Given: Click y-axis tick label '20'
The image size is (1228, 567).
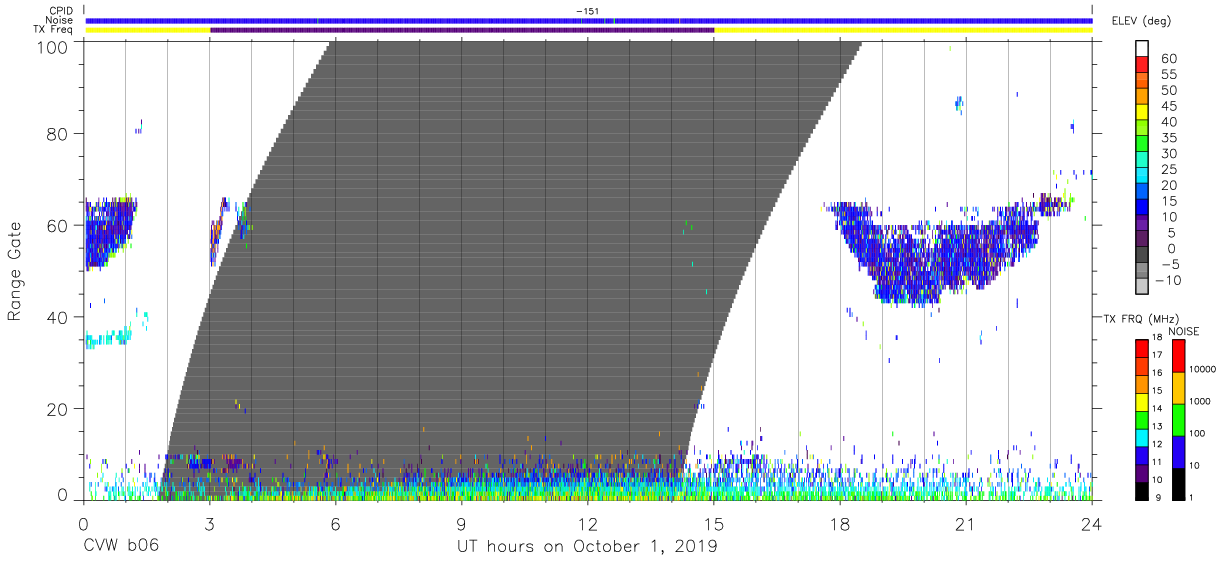Looking at the screenshot, I should (60, 409).
